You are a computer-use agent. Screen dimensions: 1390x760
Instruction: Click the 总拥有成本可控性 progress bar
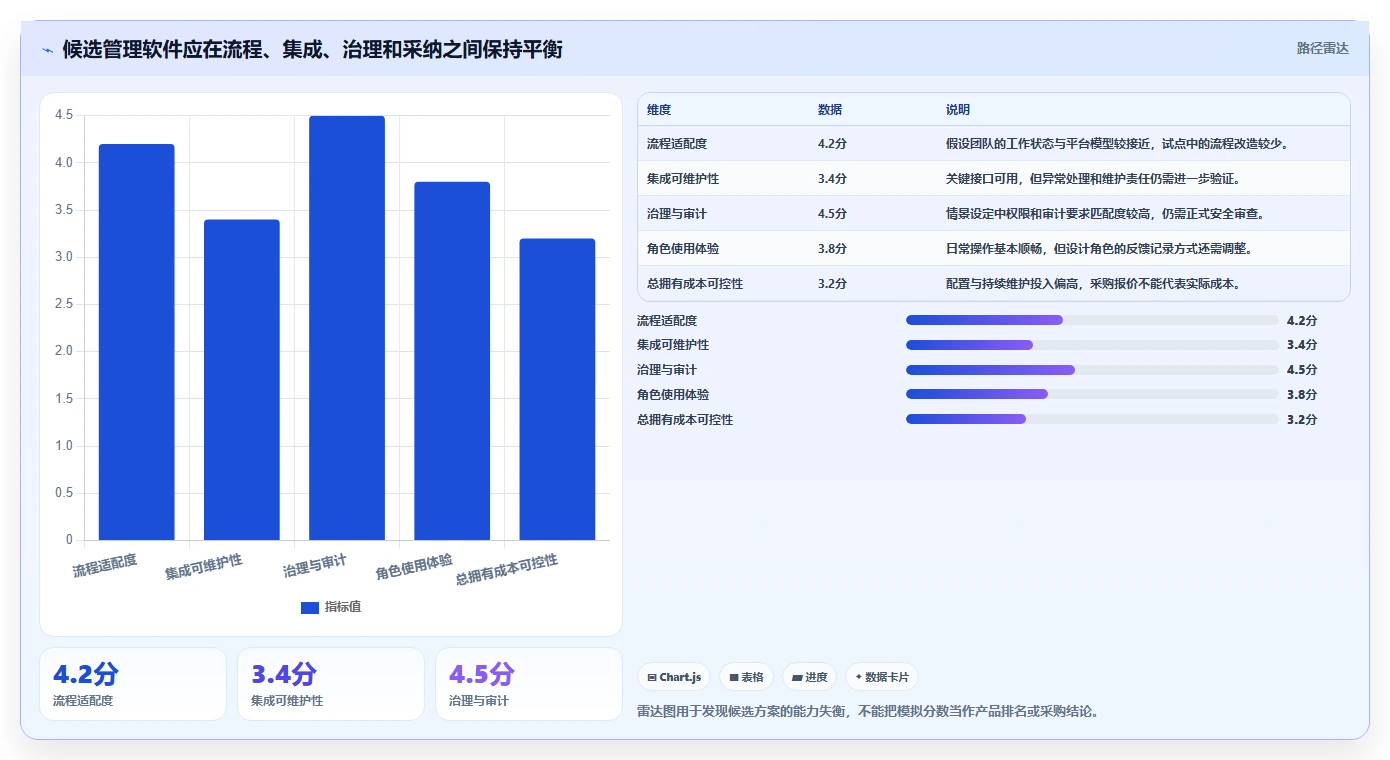pos(1092,419)
